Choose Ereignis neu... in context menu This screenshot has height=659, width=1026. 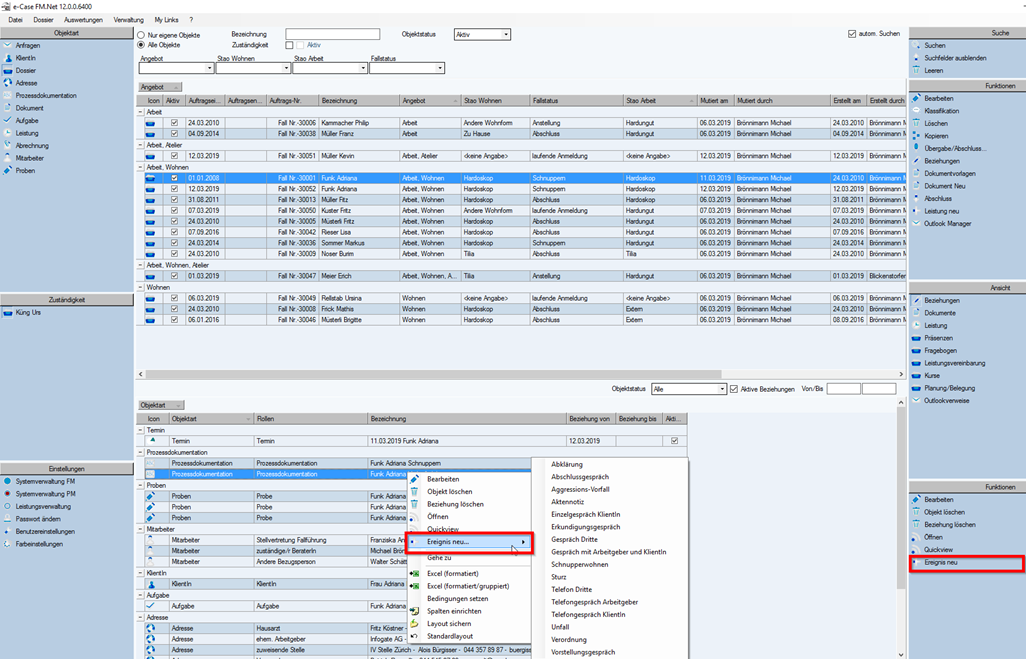pyautogui.click(x=469, y=542)
